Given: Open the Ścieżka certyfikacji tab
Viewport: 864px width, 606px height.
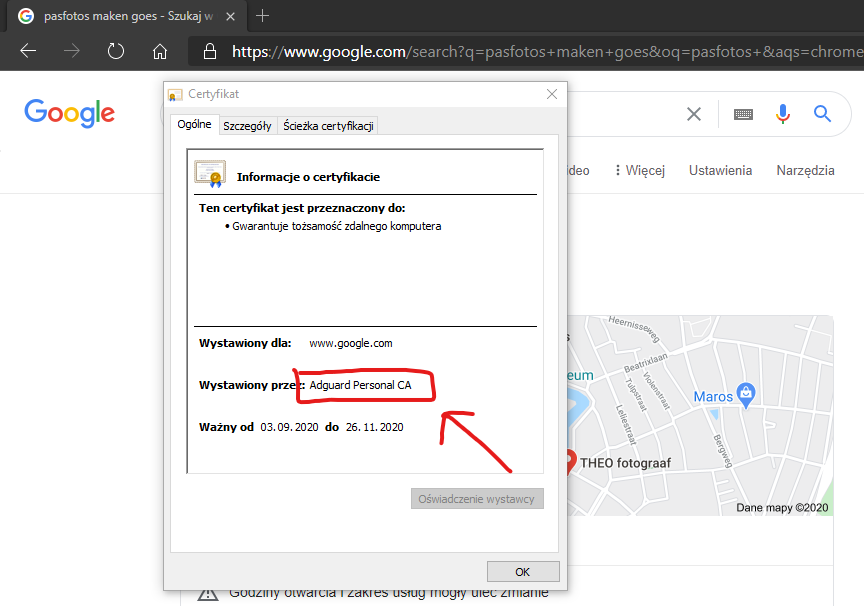Looking at the screenshot, I should pyautogui.click(x=328, y=126).
